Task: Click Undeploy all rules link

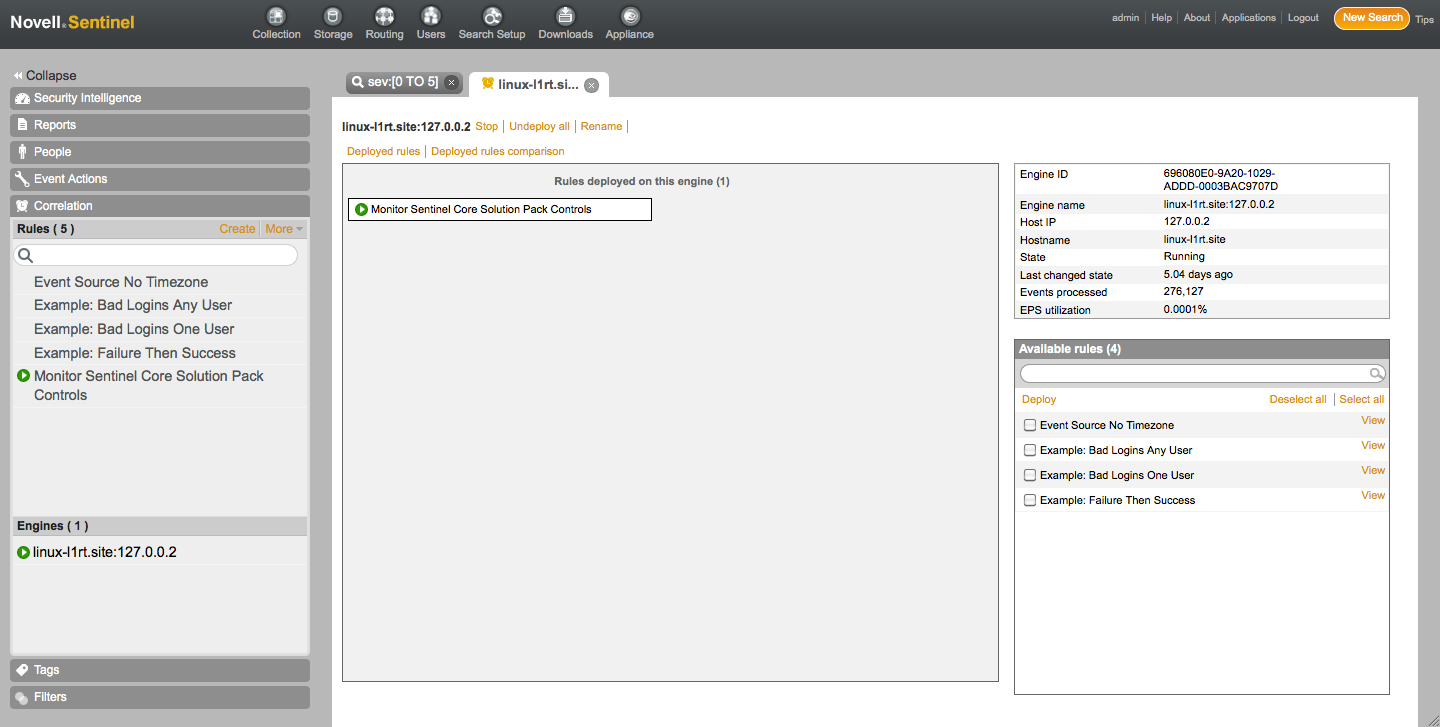Action: click(539, 127)
